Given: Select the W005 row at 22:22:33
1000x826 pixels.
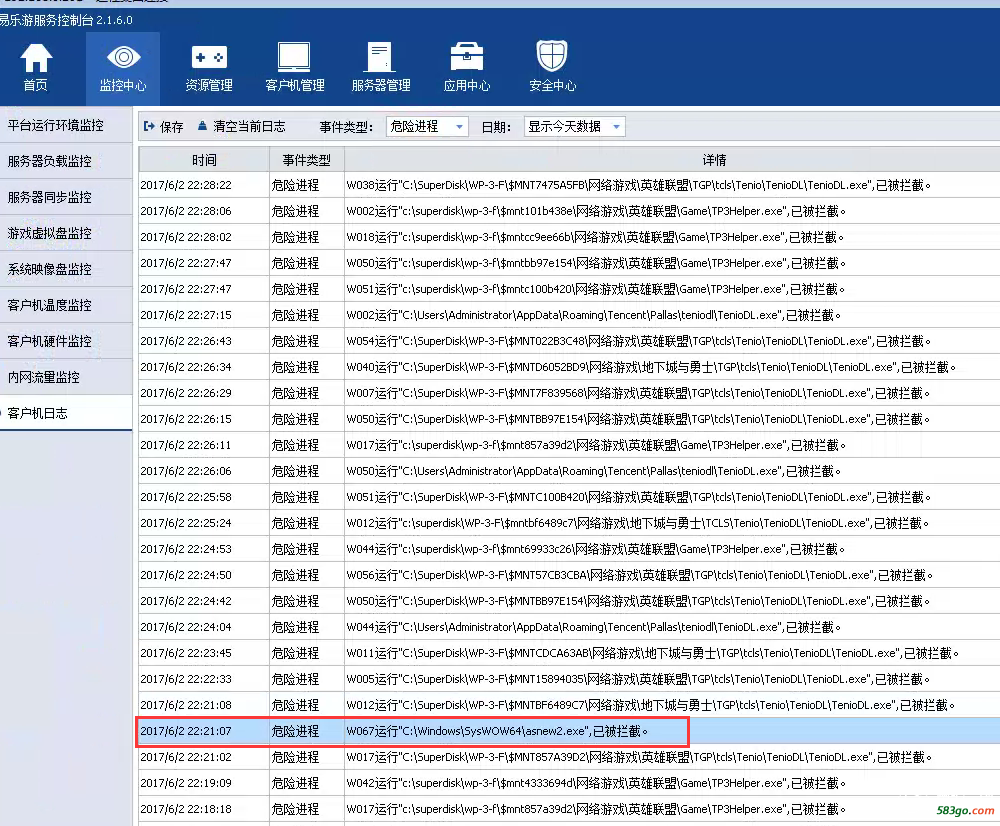Looking at the screenshot, I should coord(569,679).
